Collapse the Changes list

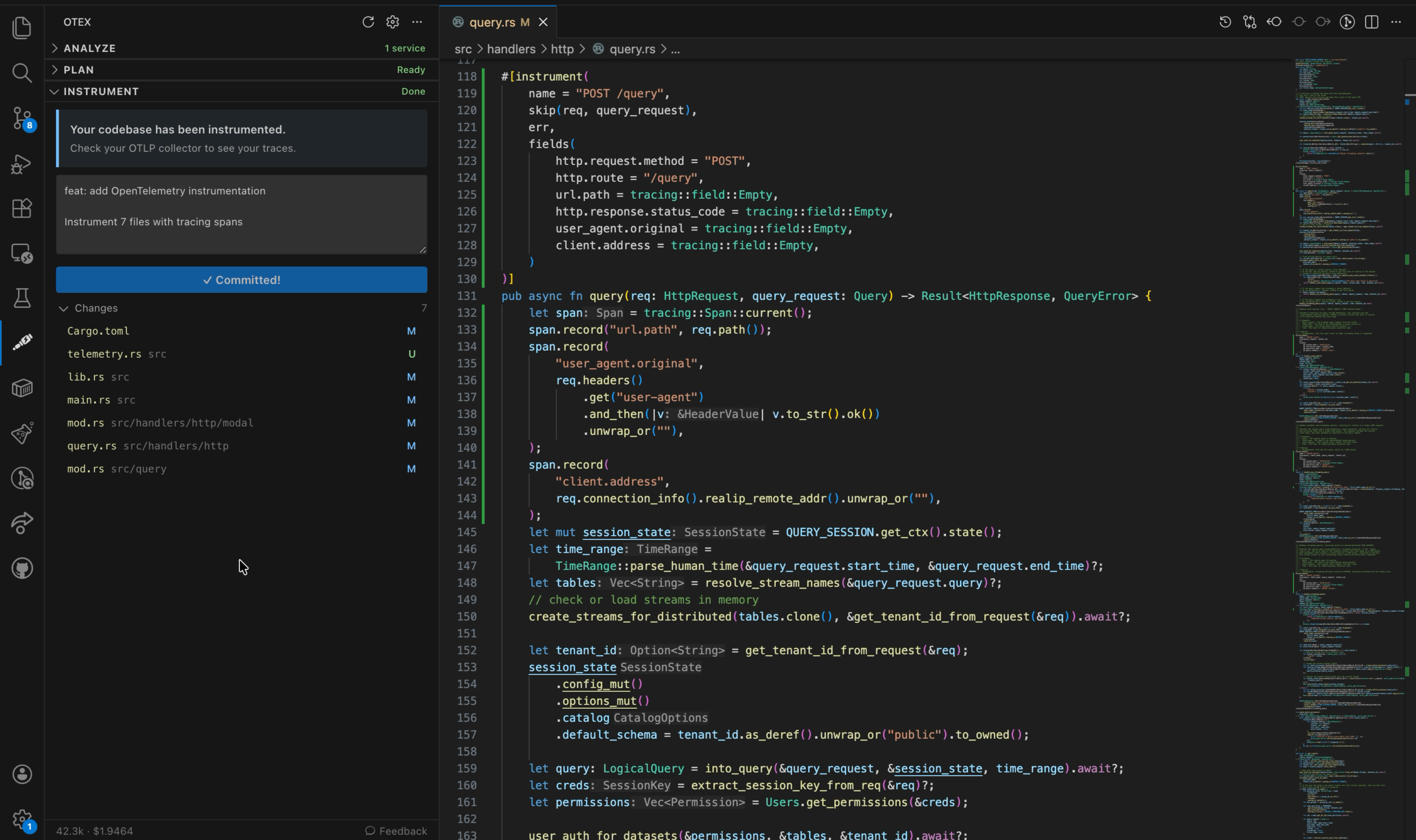[x=242, y=308]
